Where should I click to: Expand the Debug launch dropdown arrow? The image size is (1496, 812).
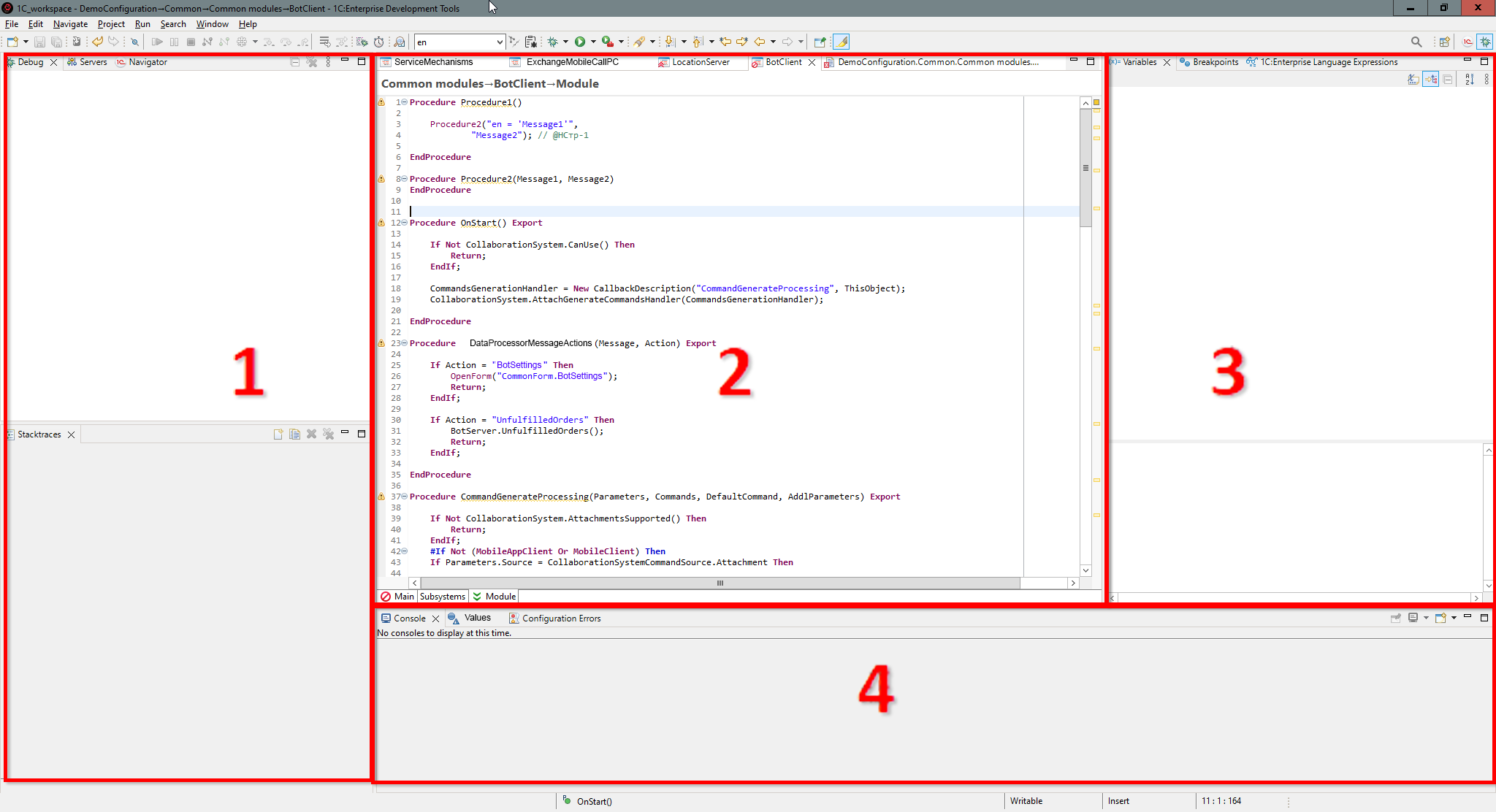(565, 42)
